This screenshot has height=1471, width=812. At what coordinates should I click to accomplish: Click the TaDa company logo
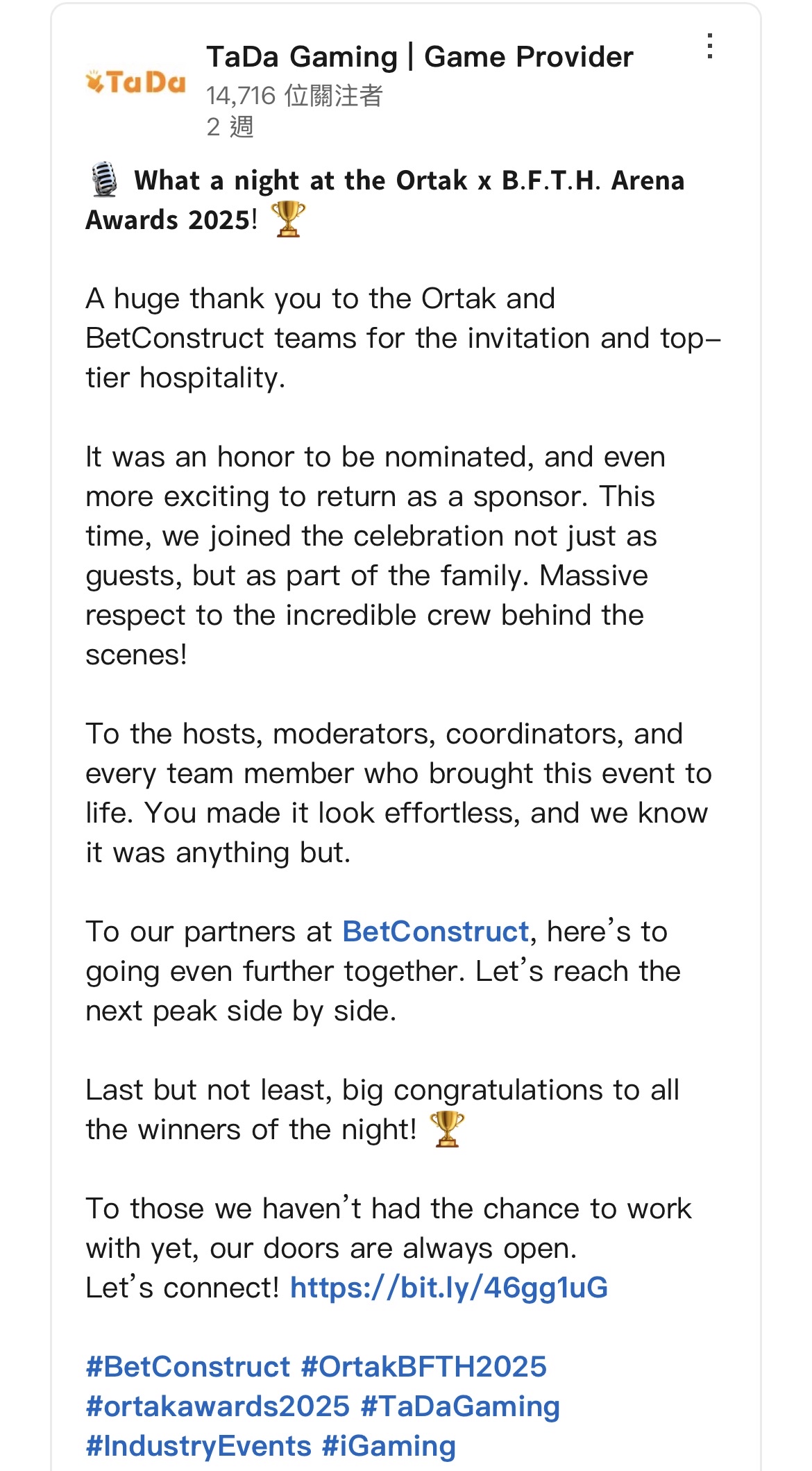click(136, 83)
